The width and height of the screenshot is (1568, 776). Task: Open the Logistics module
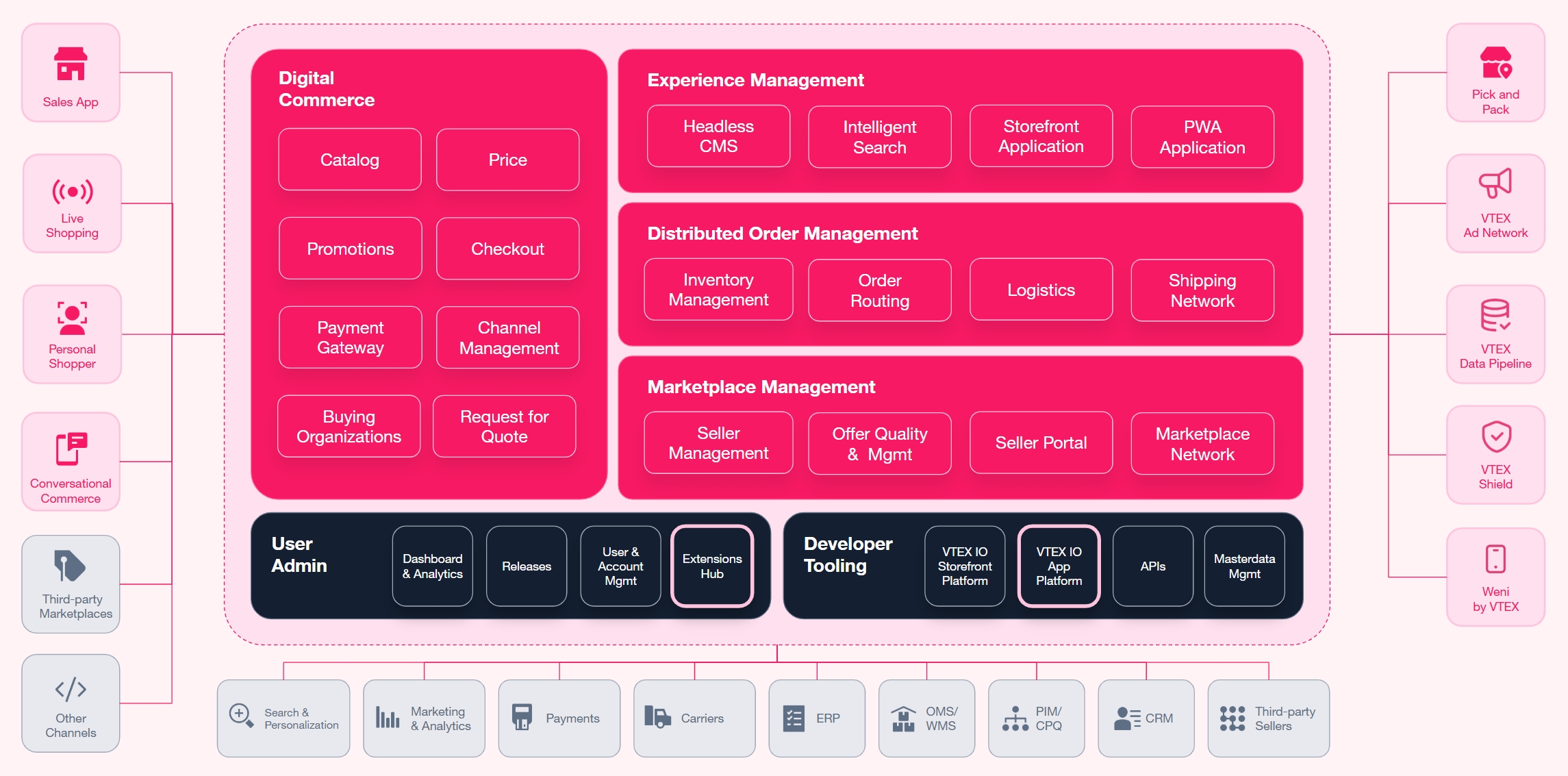coord(1041,290)
